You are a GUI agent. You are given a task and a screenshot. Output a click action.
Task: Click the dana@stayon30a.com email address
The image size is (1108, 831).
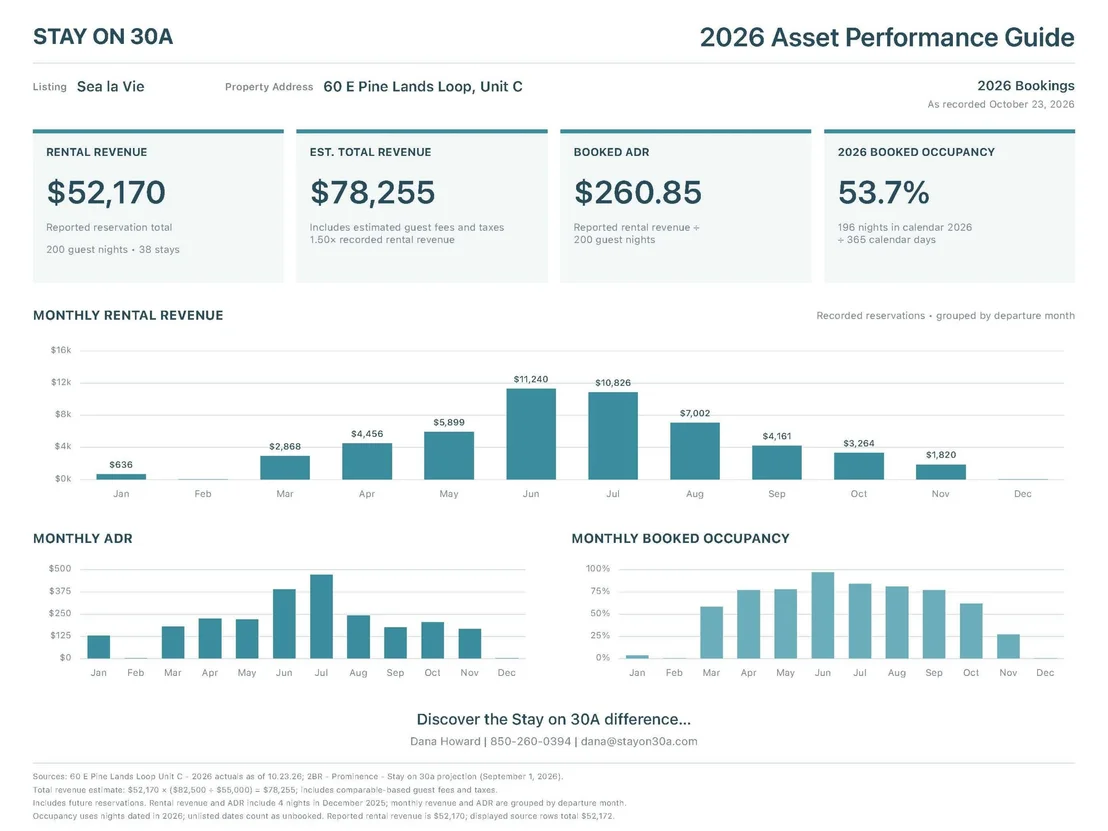(639, 741)
